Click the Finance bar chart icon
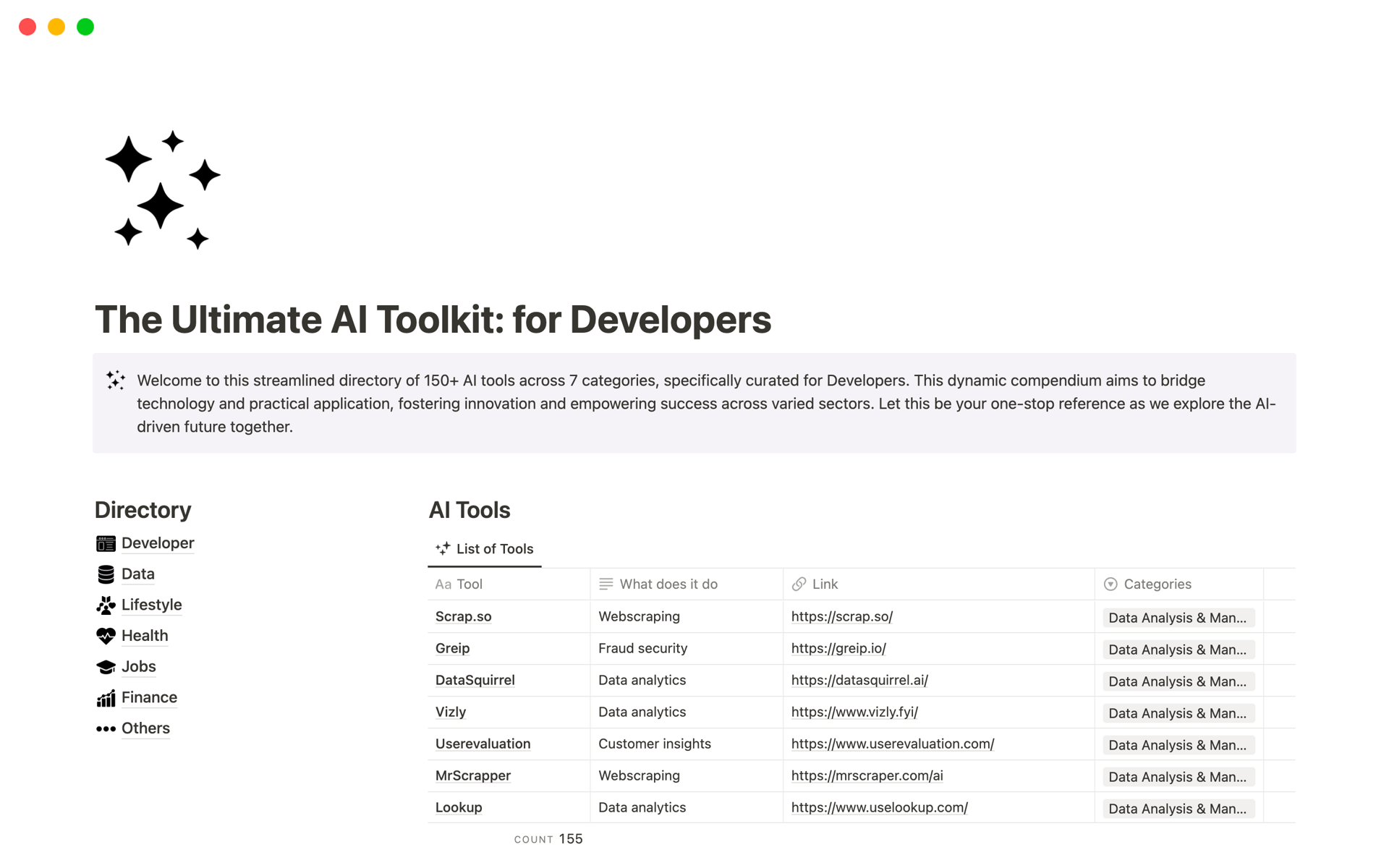This screenshot has width=1389, height=868. (106, 698)
